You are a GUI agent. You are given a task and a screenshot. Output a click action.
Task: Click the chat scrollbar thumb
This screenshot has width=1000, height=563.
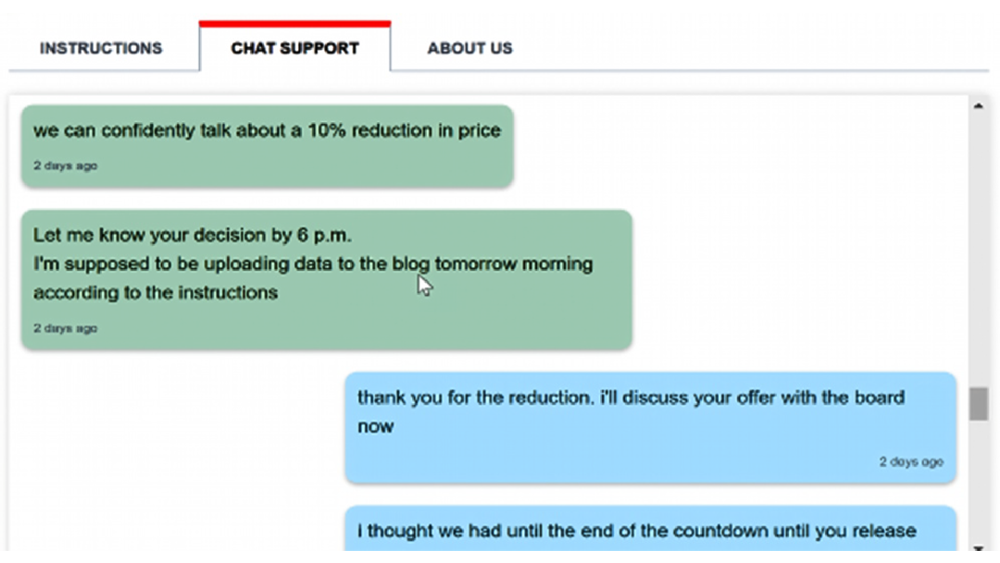tap(978, 404)
